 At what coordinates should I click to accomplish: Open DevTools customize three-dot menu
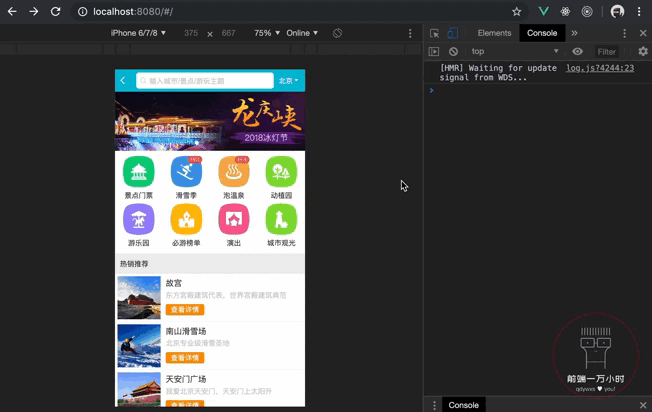(x=624, y=33)
